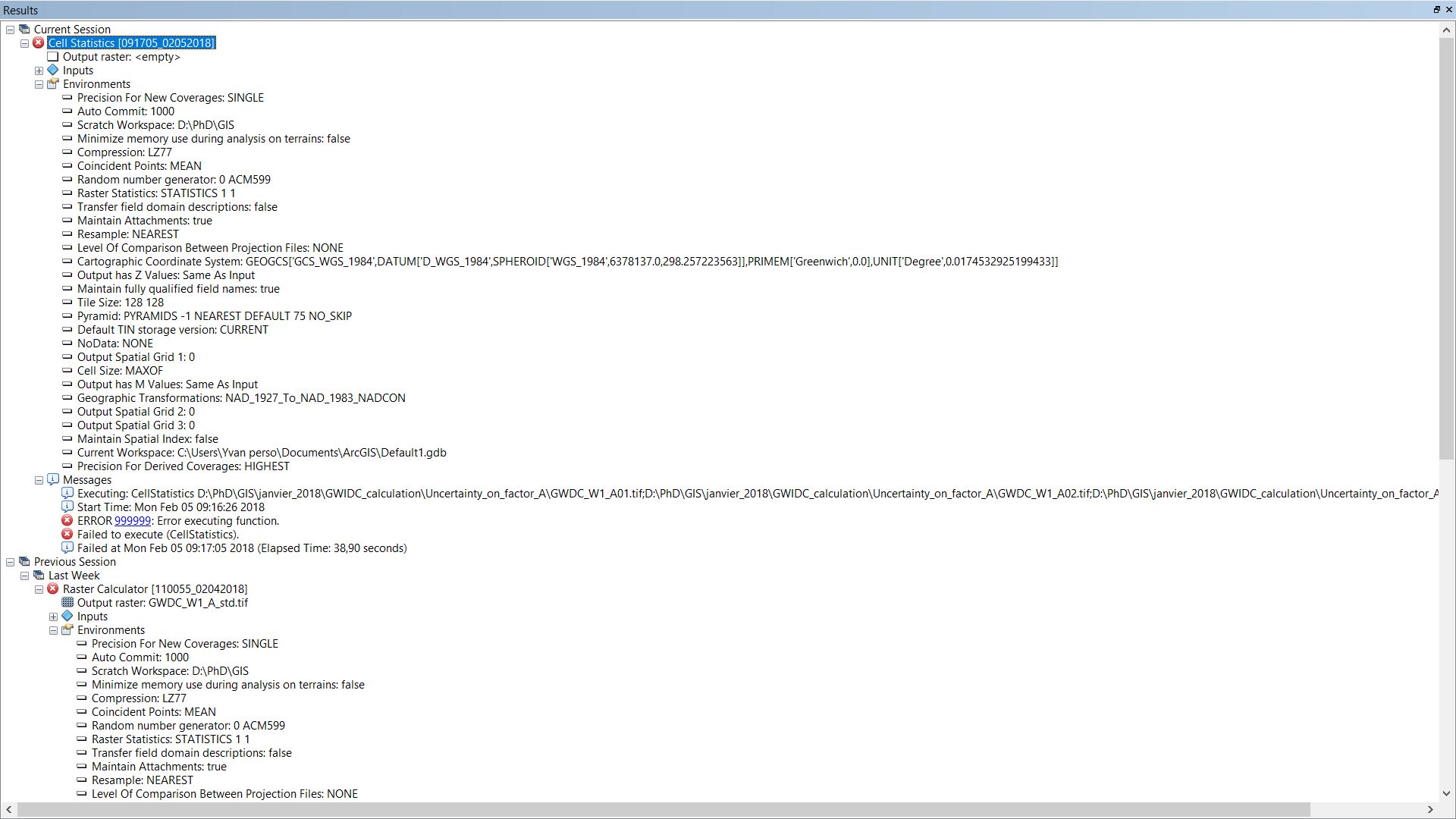Click the Environments icon under Cell Statistics
This screenshot has height=819, width=1456.
53,84
